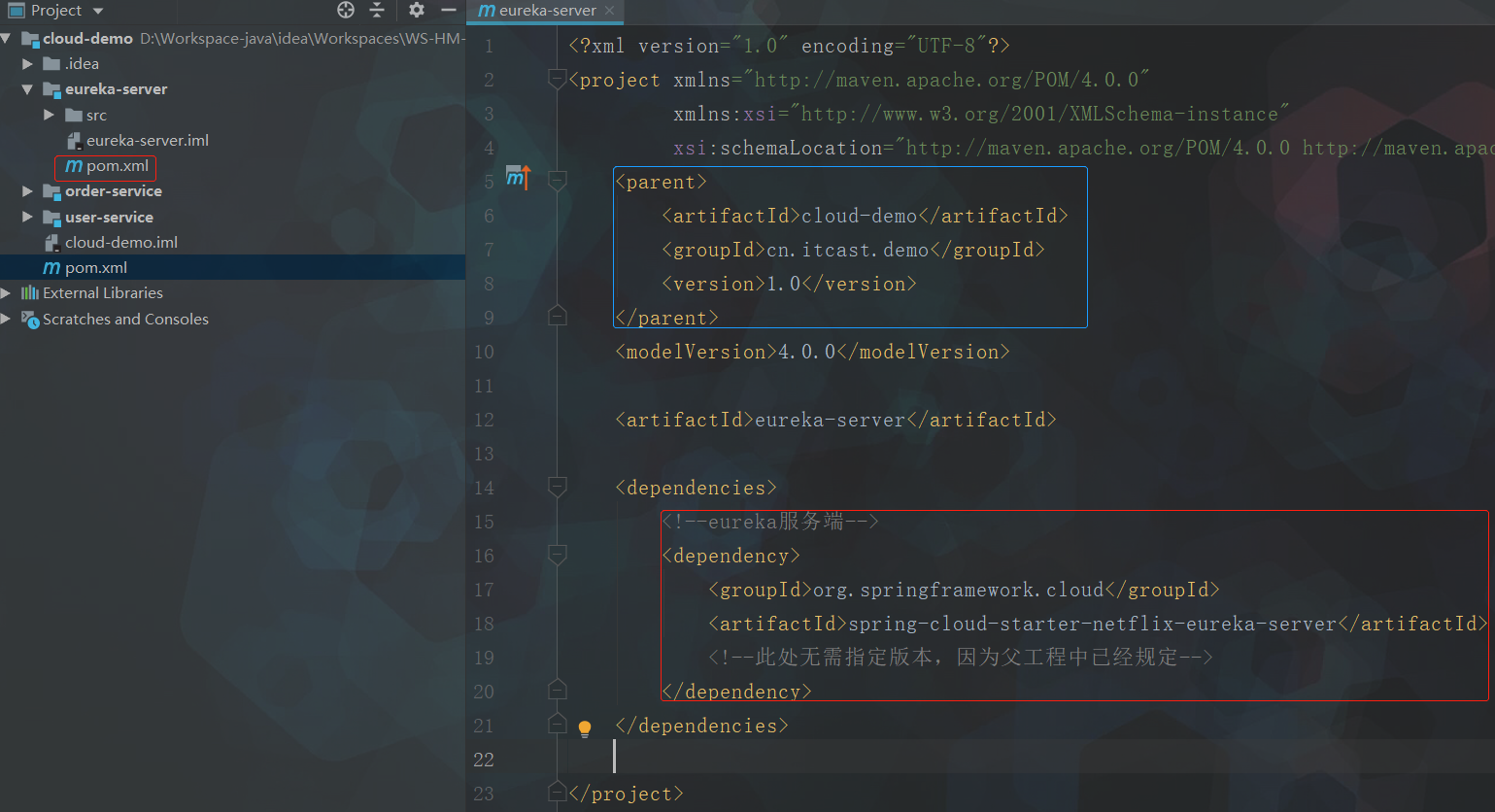Click the version value 1.0
The width and height of the screenshot is (1495, 812).
click(x=783, y=285)
